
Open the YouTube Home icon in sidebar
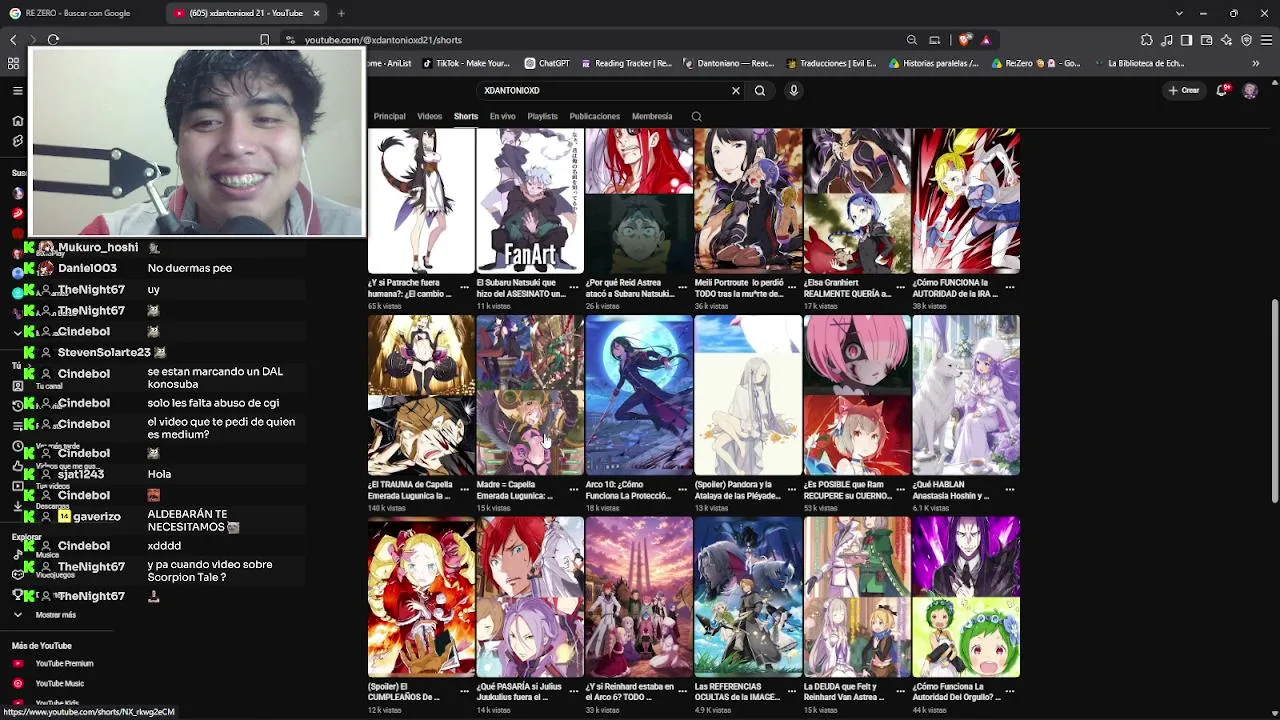pos(17,121)
